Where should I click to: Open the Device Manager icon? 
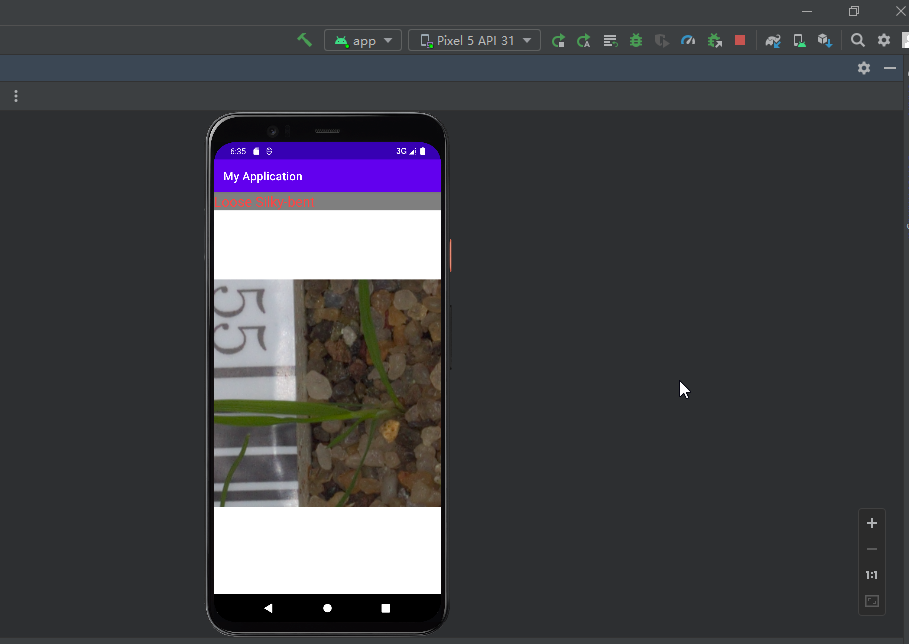[x=799, y=41]
